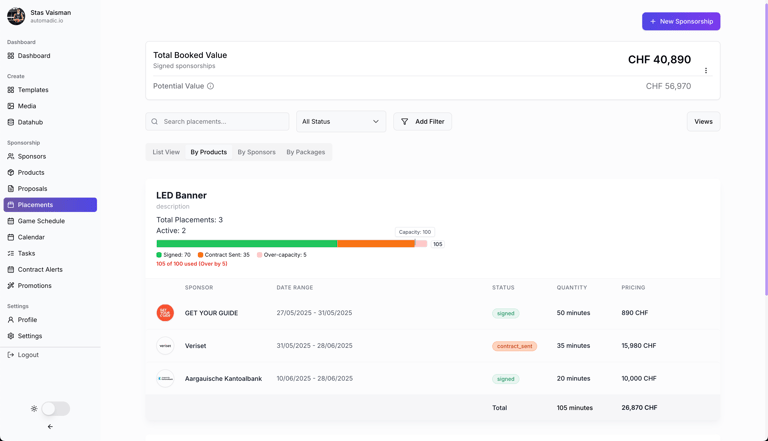Open the Sponsors page icon
768x441 pixels.
pyautogui.click(x=11, y=156)
